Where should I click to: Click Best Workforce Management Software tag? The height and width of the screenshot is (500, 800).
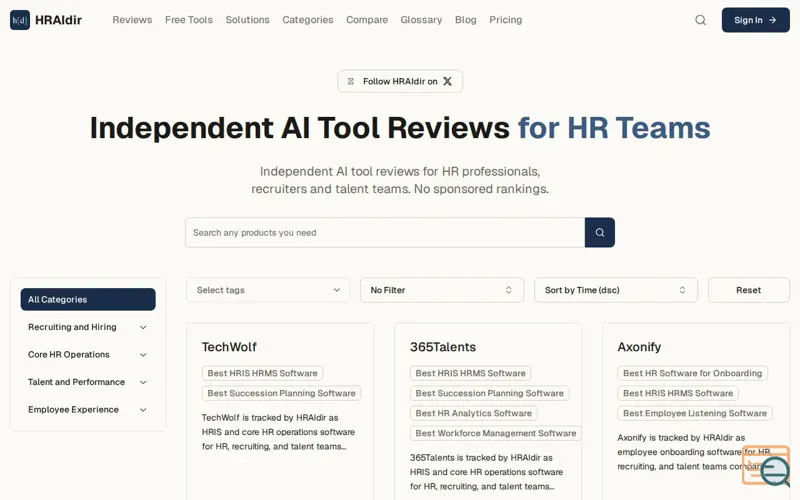point(495,433)
